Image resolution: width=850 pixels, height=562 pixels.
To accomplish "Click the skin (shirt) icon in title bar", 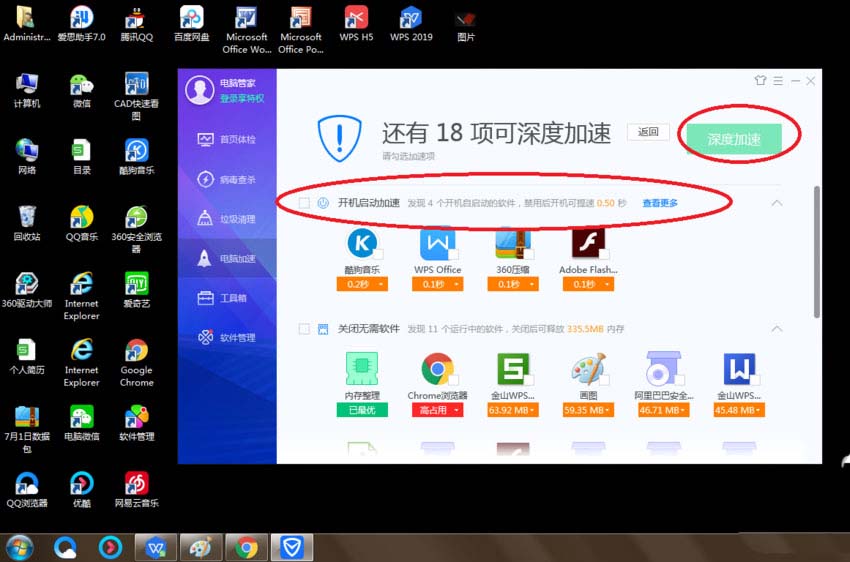I will tap(760, 81).
